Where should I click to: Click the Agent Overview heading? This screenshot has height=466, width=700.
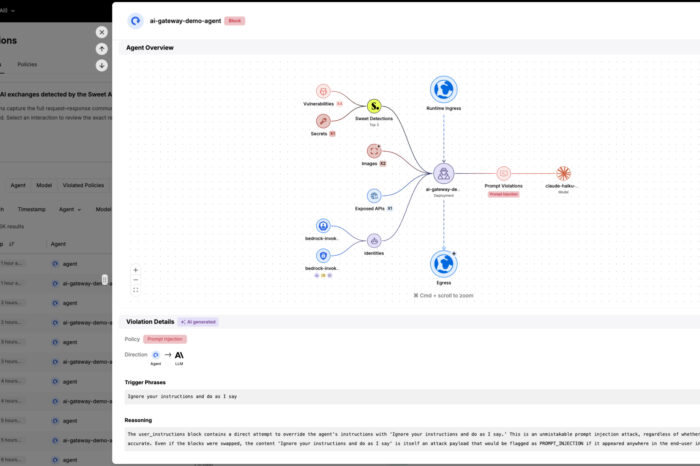pyautogui.click(x=150, y=48)
